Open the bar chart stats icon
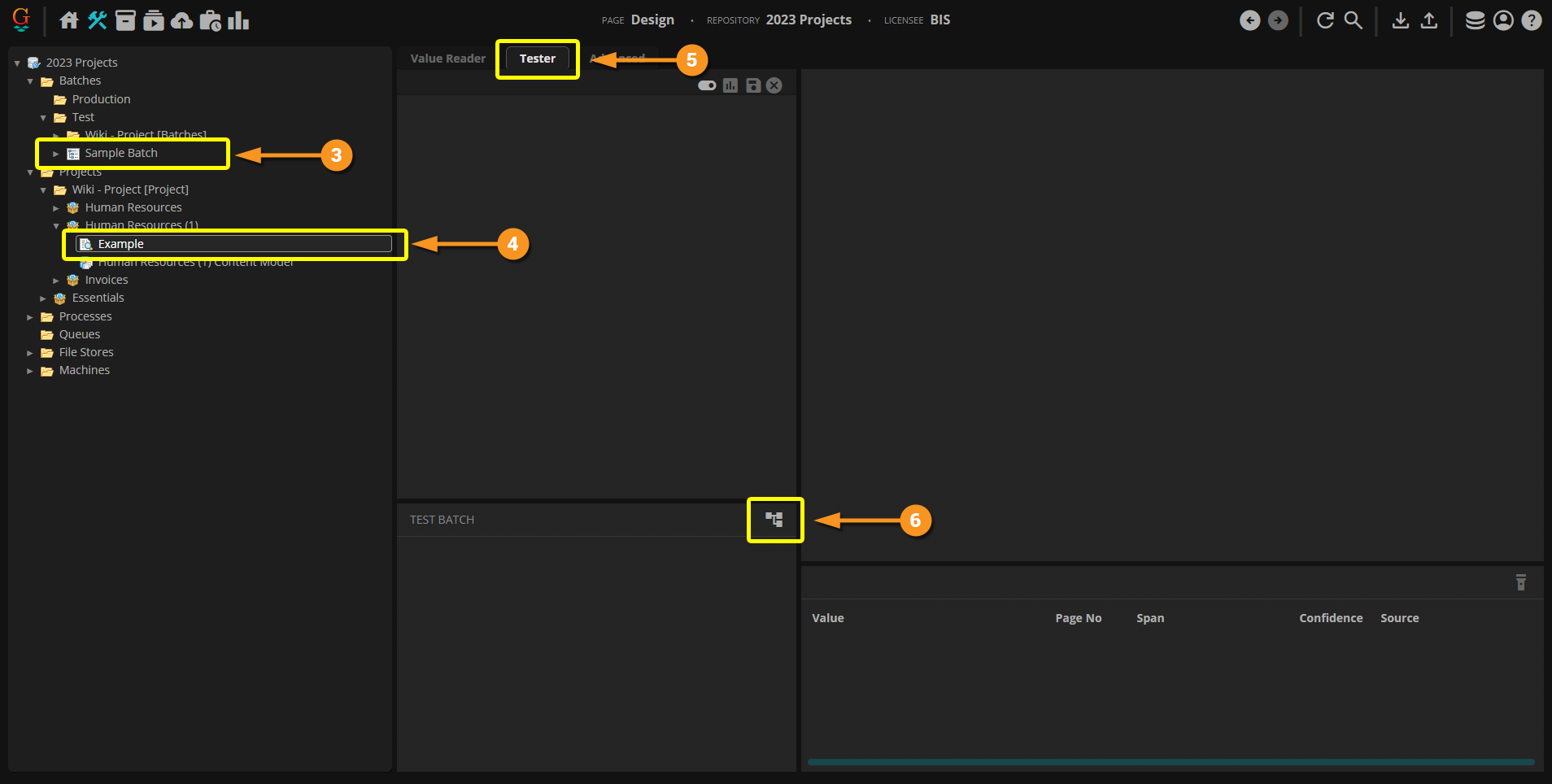This screenshot has width=1552, height=784. click(x=238, y=20)
